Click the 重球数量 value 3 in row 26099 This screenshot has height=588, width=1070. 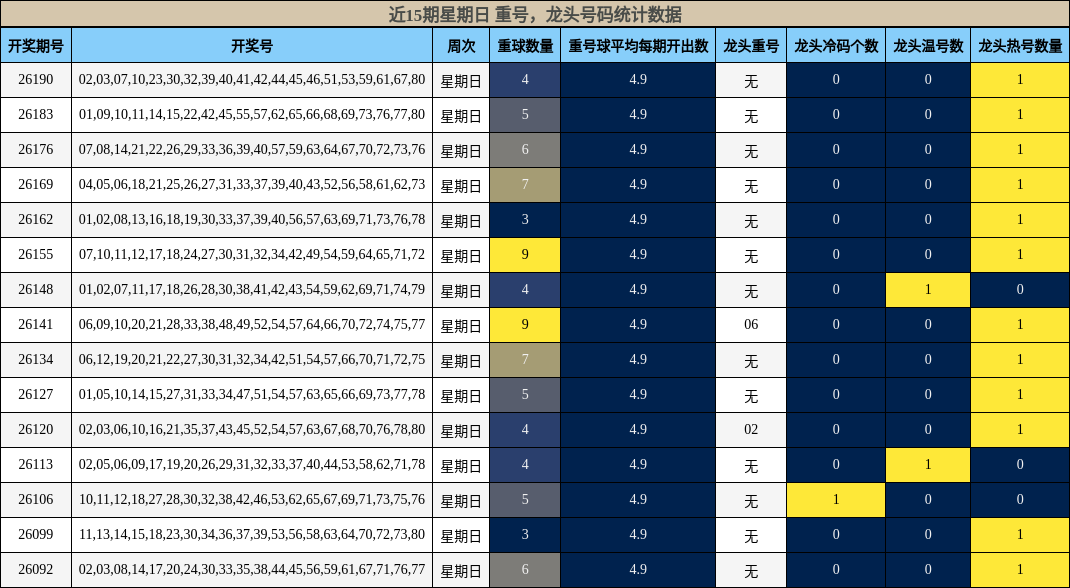[x=525, y=535]
